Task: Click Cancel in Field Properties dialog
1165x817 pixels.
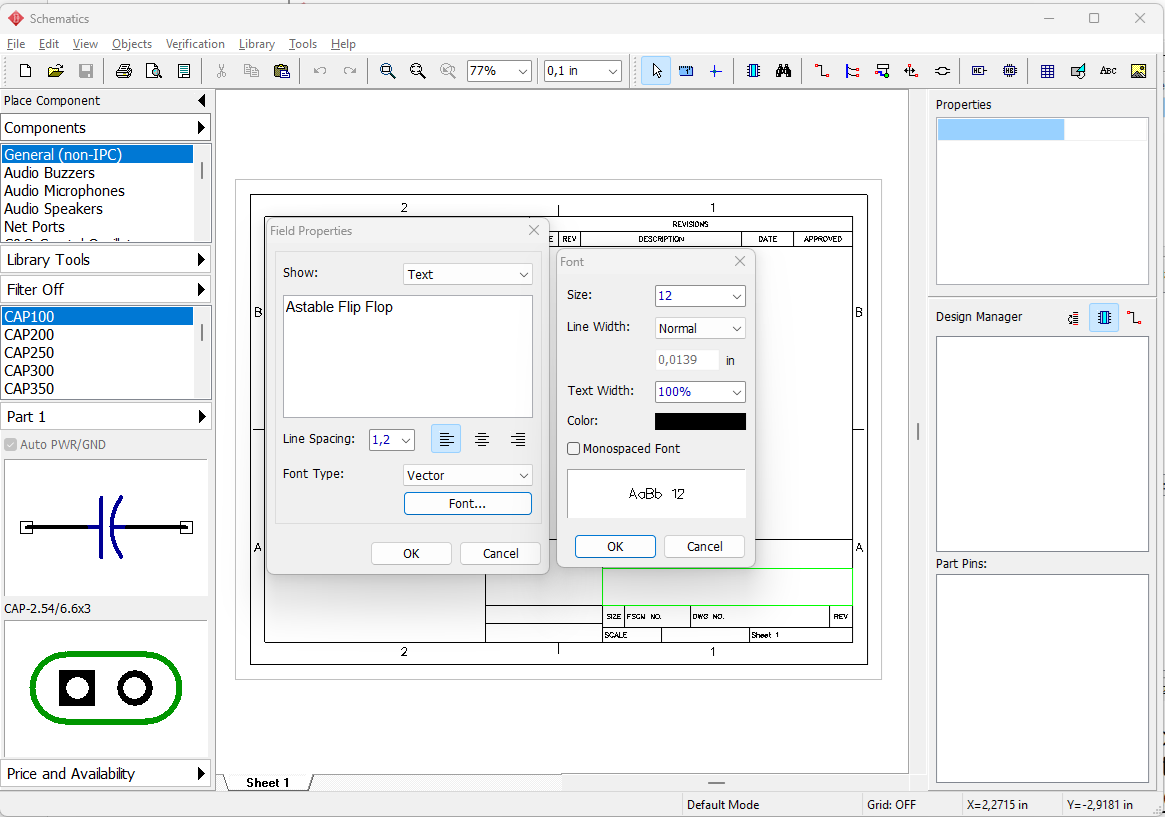Action: click(500, 553)
